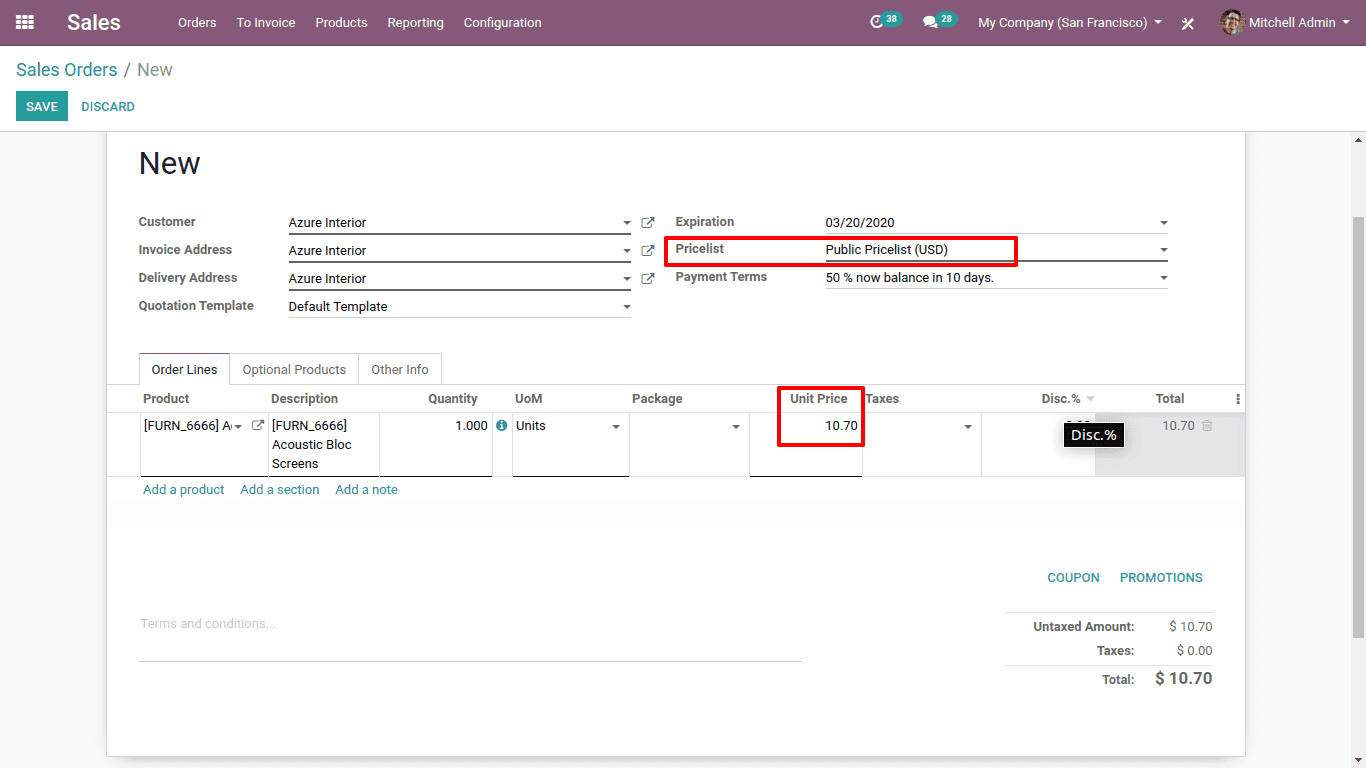Image resolution: width=1366 pixels, height=768 pixels.
Task: Switch to the Other Info tab
Action: pyautogui.click(x=400, y=369)
